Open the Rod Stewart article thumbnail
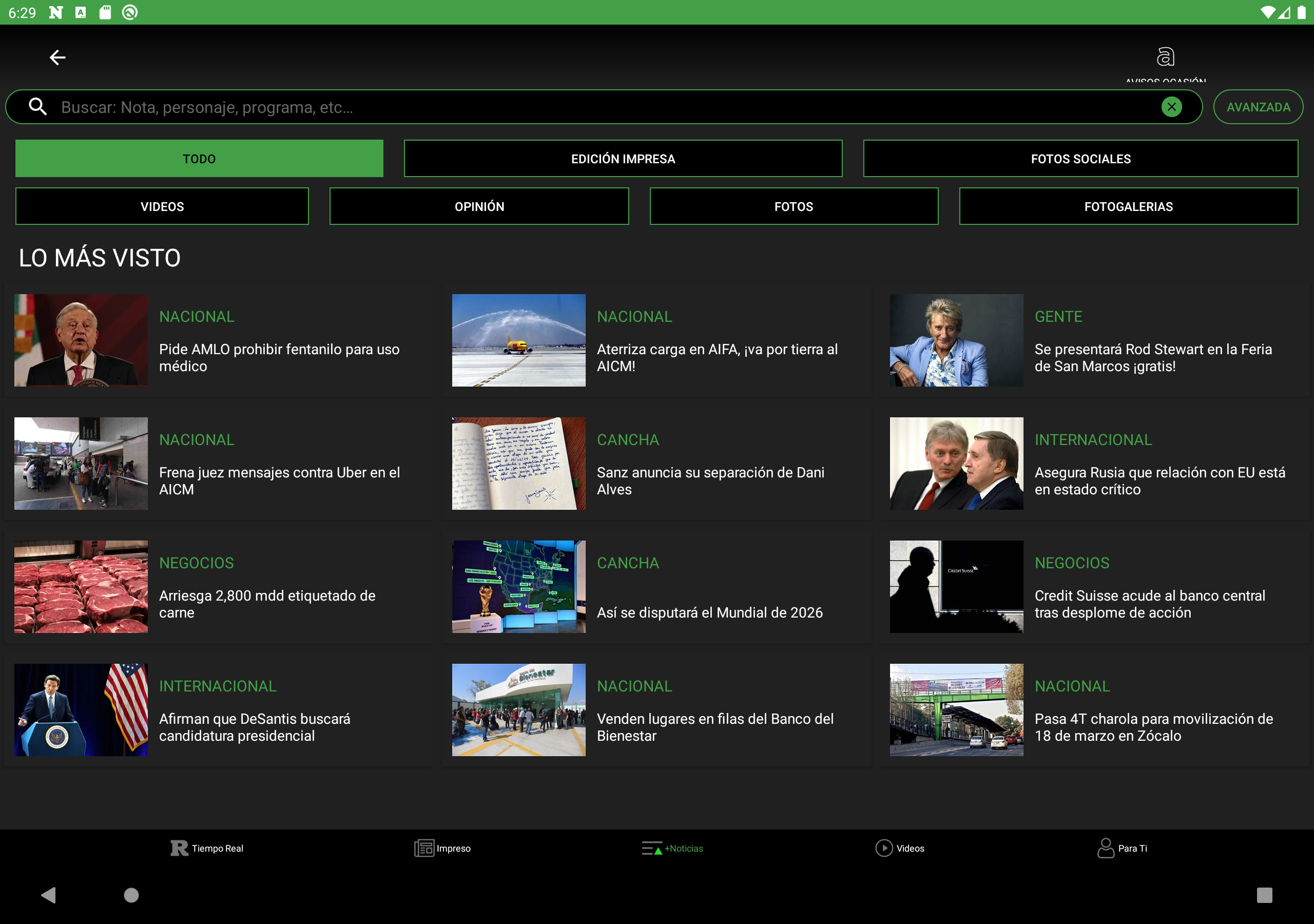The width and height of the screenshot is (1314, 924). [956, 340]
